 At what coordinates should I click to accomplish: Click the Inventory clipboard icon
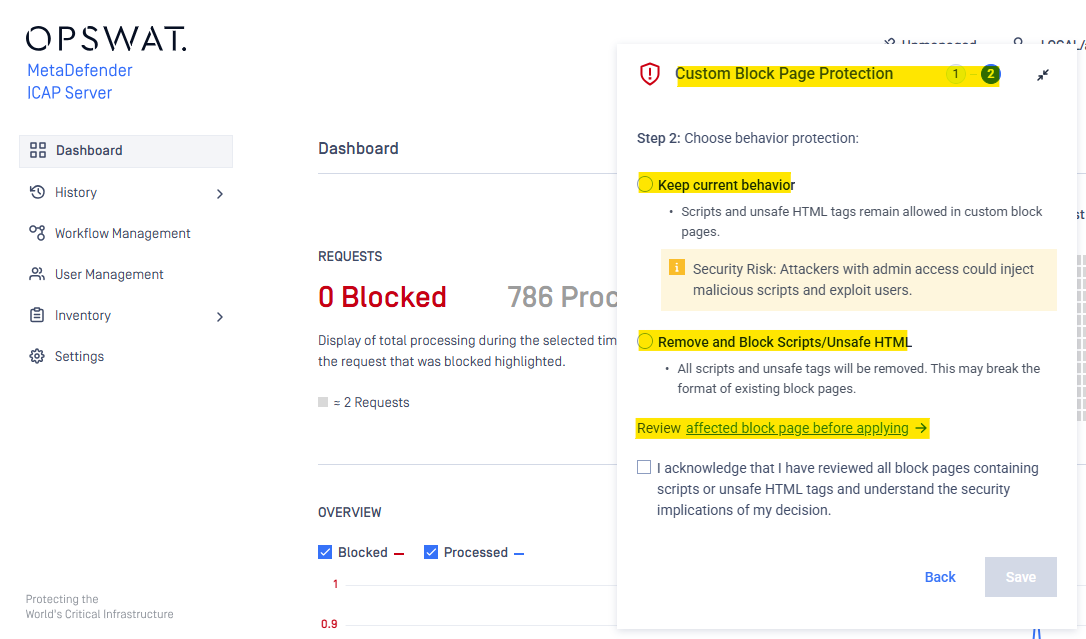coord(38,315)
